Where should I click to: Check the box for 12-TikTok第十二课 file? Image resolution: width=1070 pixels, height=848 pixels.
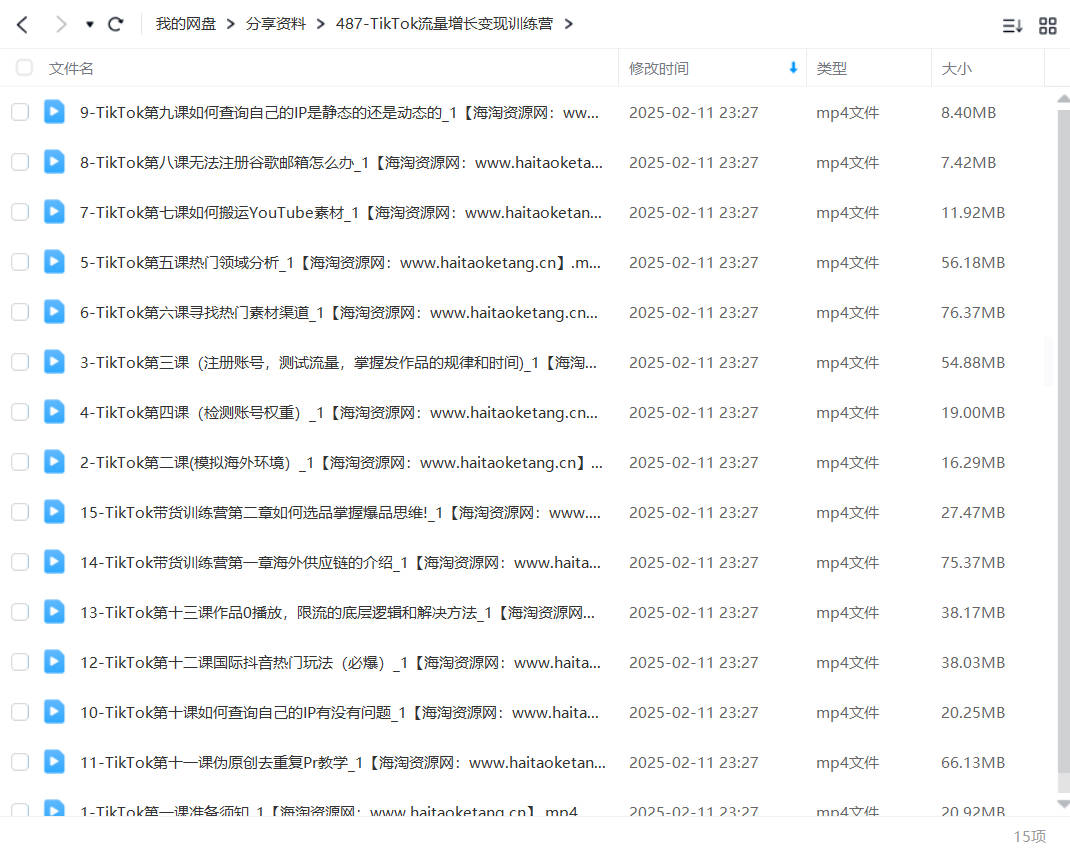(x=20, y=662)
